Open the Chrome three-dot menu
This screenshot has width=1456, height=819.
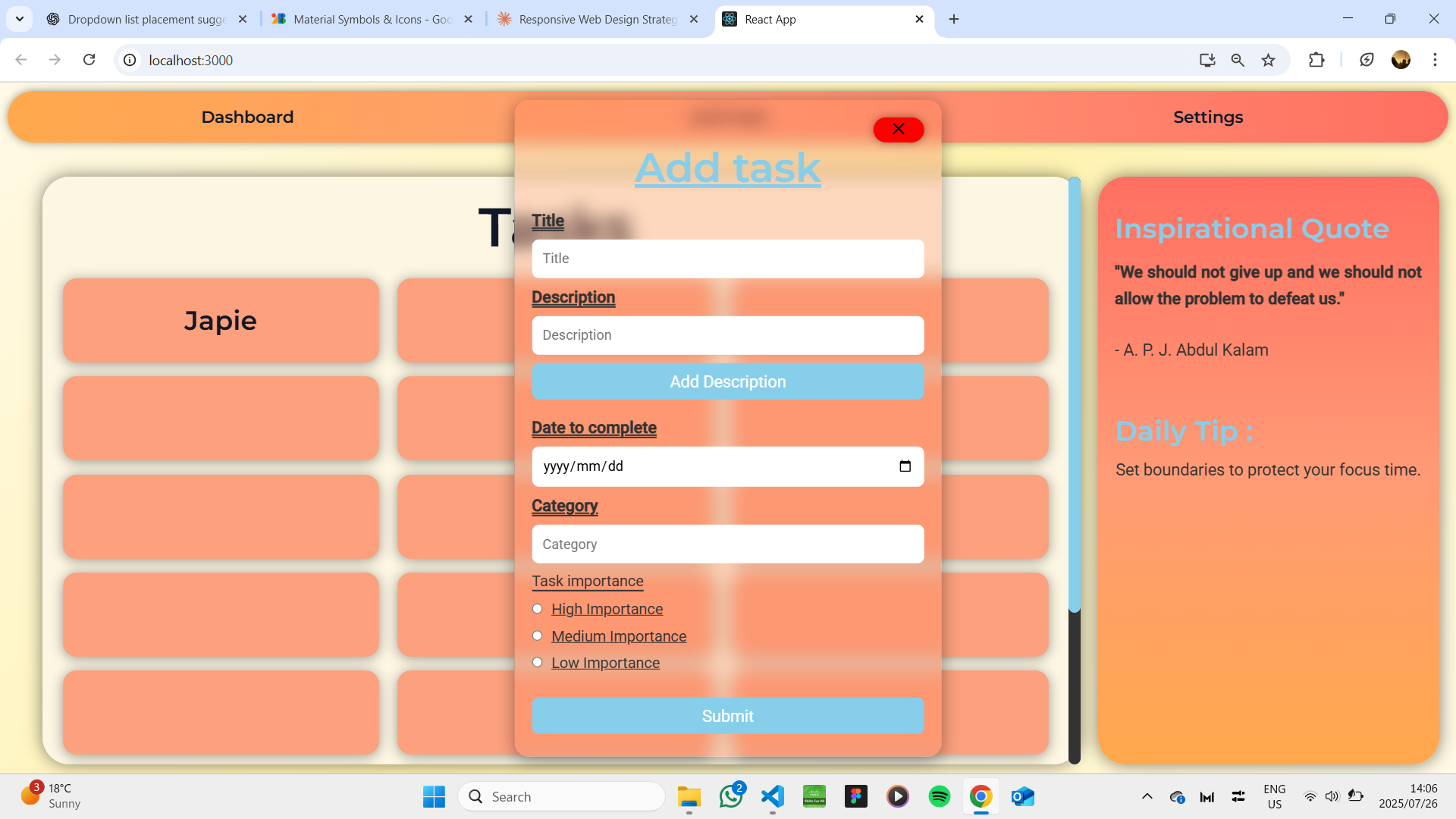(x=1435, y=60)
